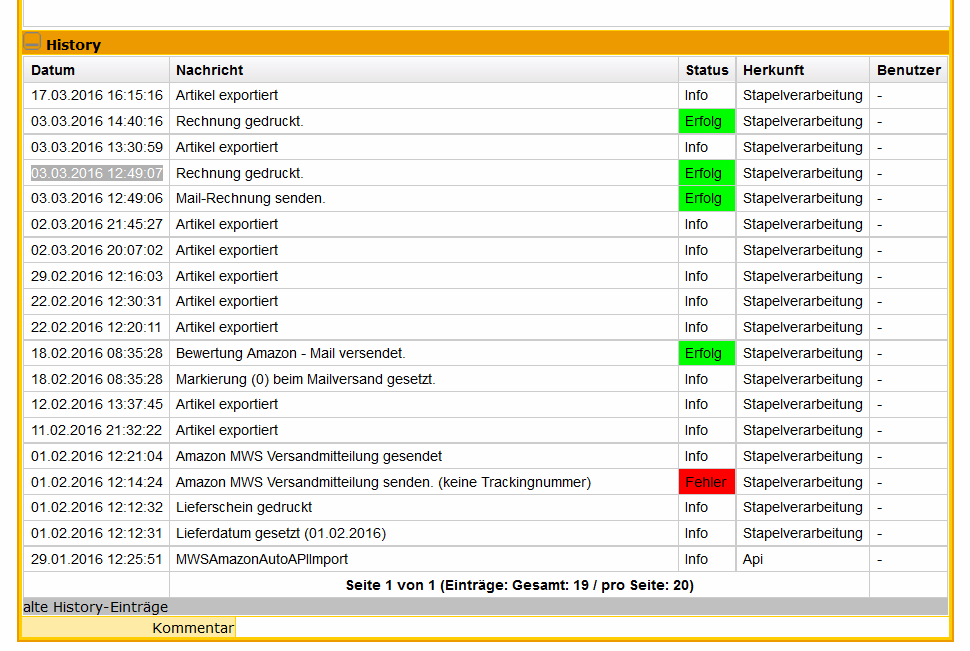Click Lieferdatum gesetzt (01.02.2016) entry

tap(281, 533)
